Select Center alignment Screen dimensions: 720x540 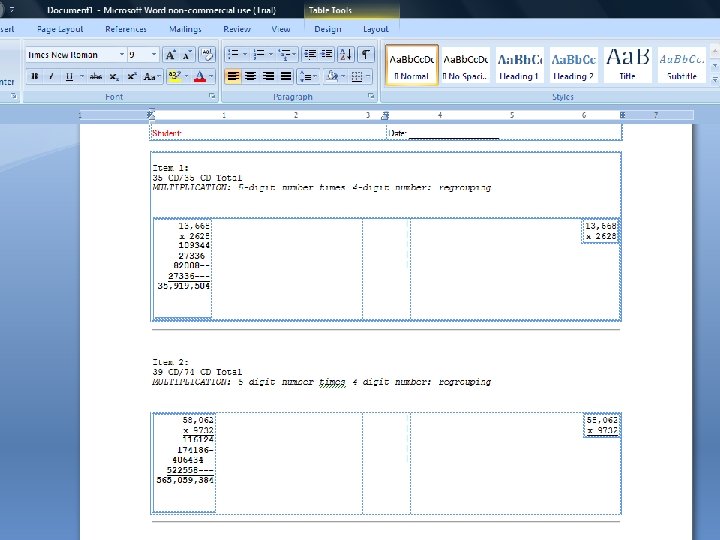tap(251, 76)
